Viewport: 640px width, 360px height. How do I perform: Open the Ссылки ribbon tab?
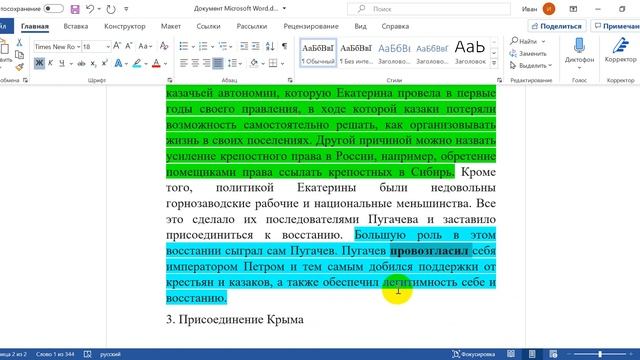(x=208, y=26)
